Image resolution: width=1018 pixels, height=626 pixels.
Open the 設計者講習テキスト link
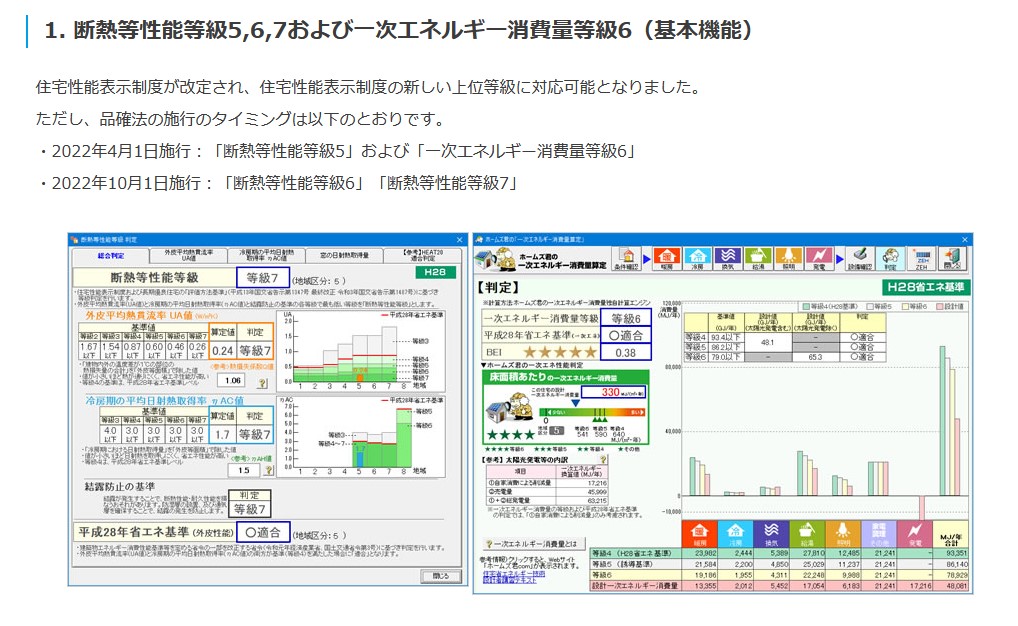(x=509, y=581)
